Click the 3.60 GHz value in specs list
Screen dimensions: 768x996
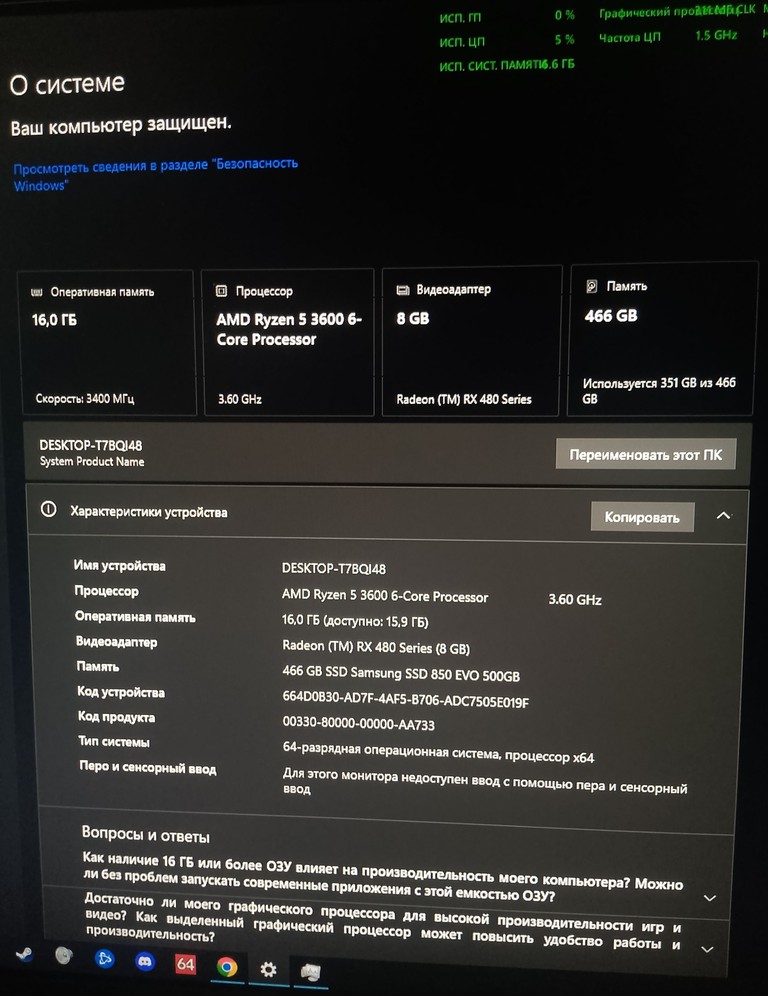click(x=575, y=599)
